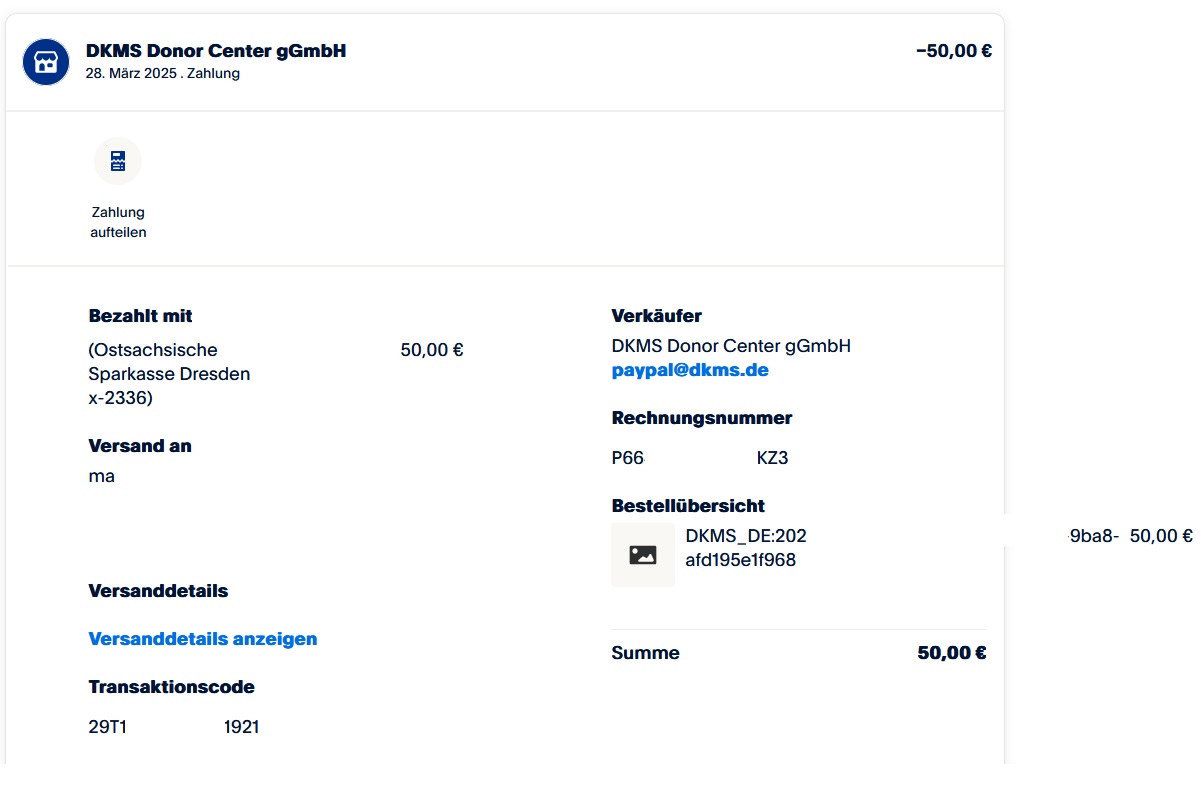Click the Ostsachsische Sparkasse Dresden payment source

pyautogui.click(x=169, y=374)
